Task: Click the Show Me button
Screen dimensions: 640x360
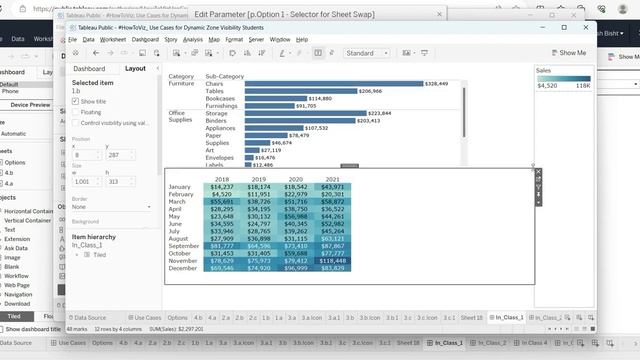Action: pyautogui.click(x=569, y=53)
